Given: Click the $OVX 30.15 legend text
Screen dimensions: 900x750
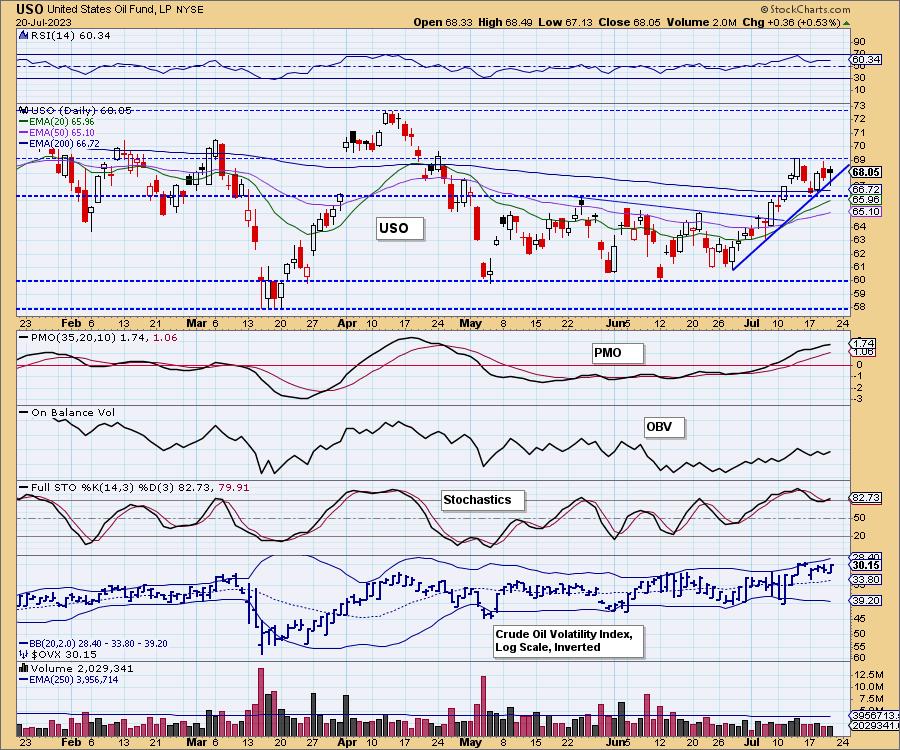Looking at the screenshot, I should click(x=57, y=654).
